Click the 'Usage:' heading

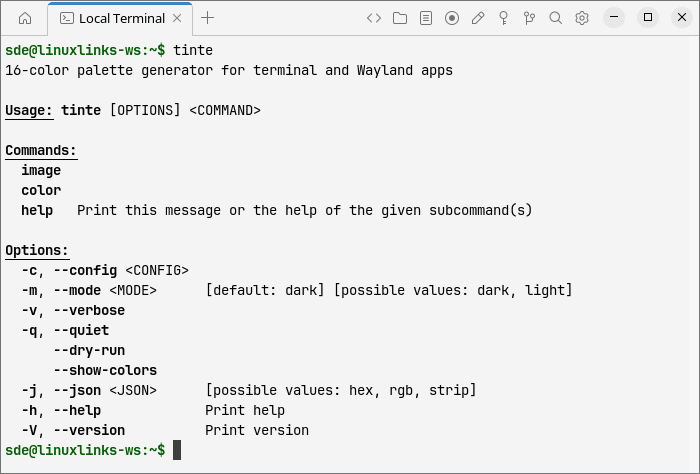(29, 110)
